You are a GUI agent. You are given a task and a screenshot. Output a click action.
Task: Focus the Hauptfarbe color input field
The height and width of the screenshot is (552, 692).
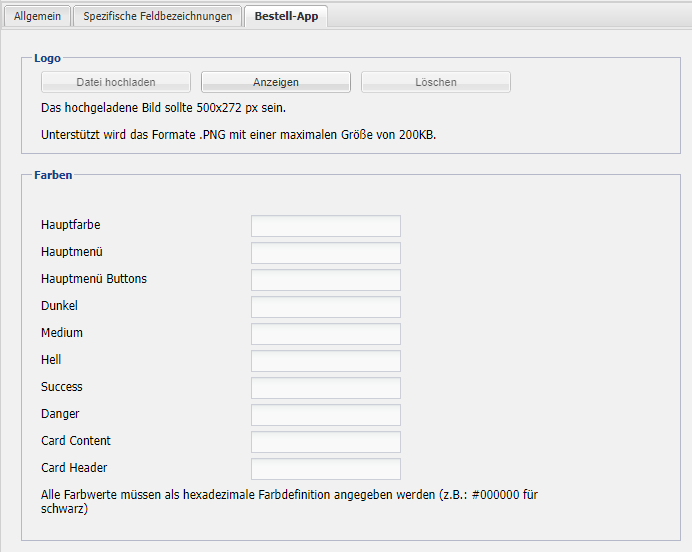pyautogui.click(x=325, y=225)
